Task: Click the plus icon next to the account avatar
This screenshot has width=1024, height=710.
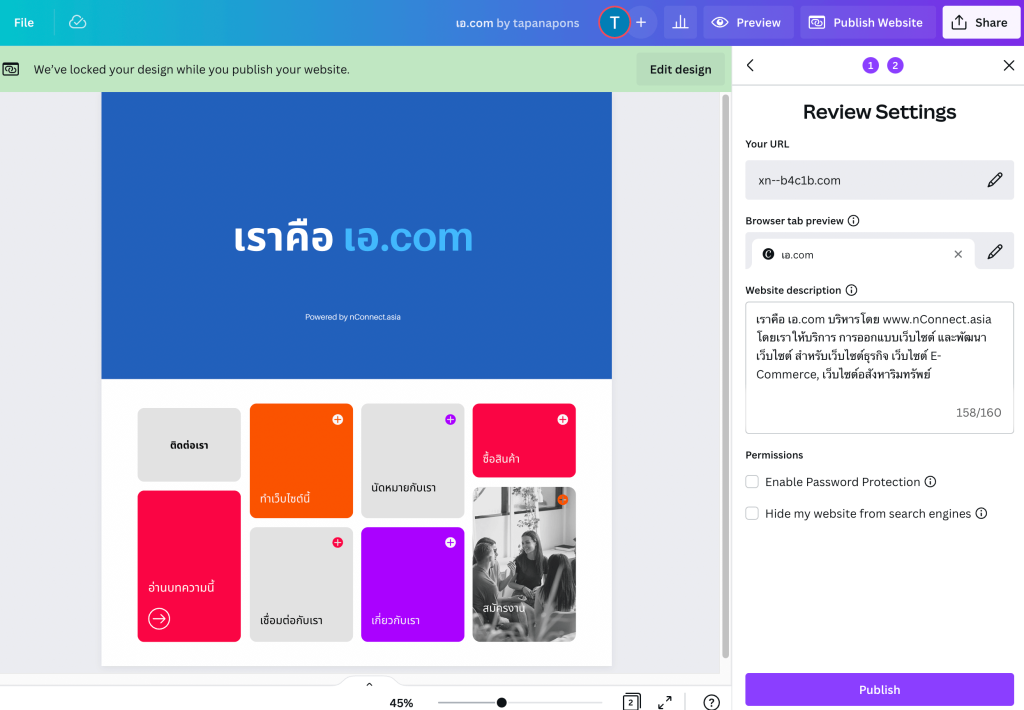Action: pyautogui.click(x=641, y=22)
